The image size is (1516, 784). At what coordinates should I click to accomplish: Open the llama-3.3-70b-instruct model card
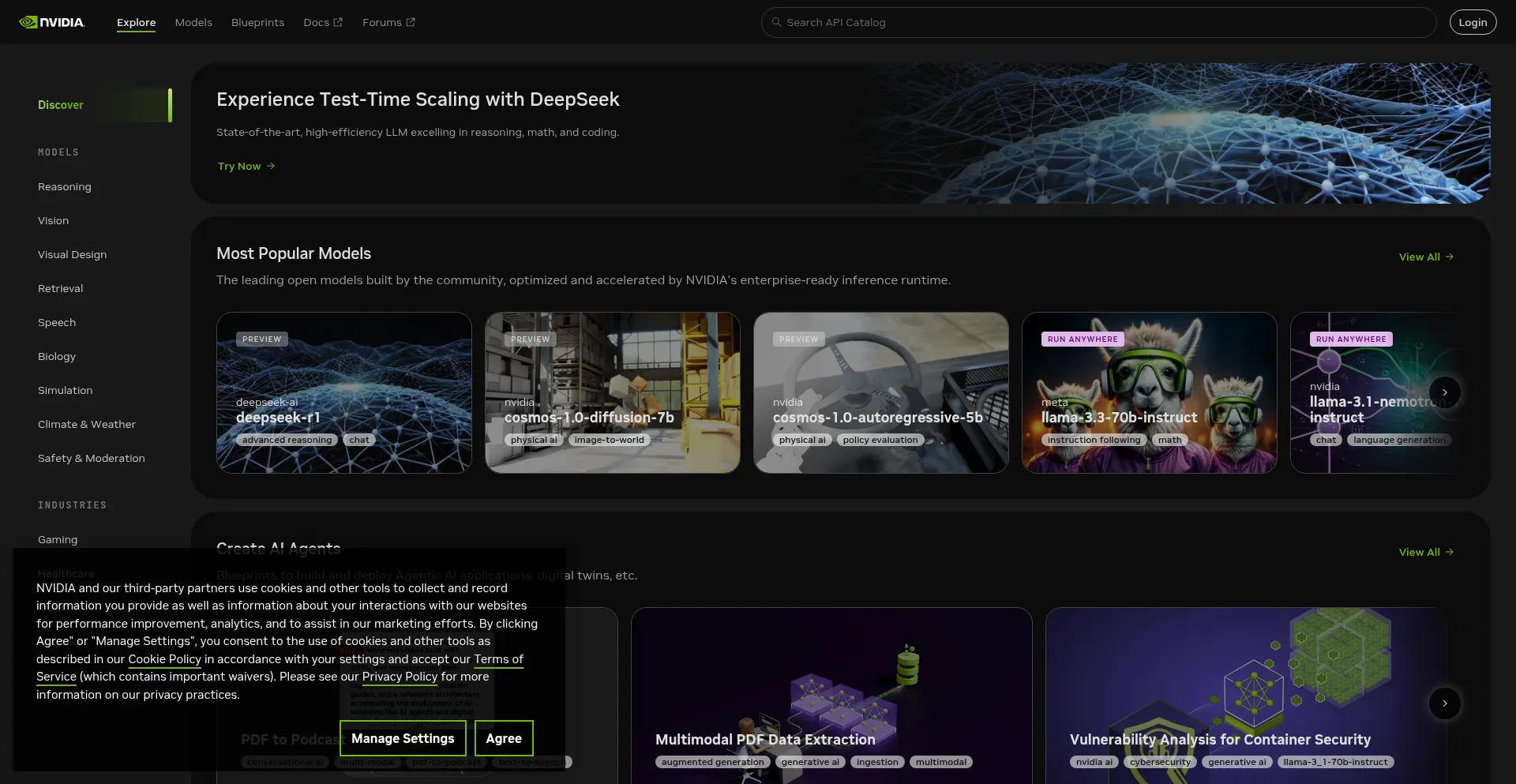[1150, 392]
